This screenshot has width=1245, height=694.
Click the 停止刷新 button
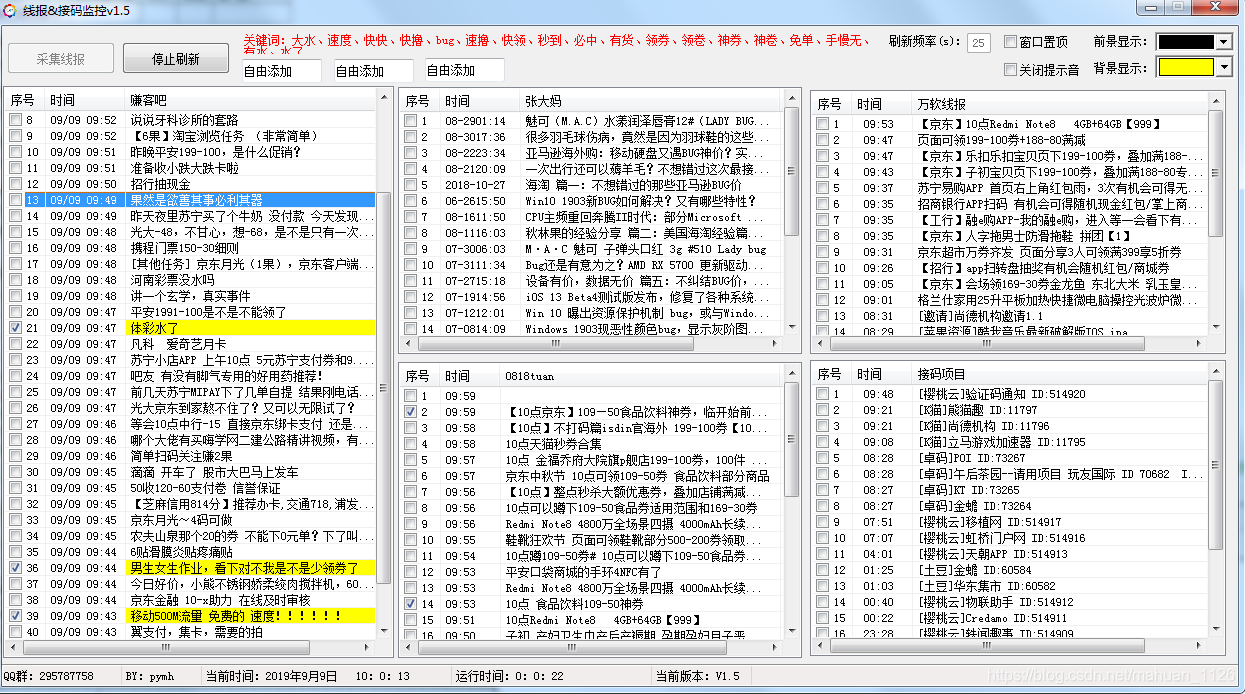click(175, 59)
